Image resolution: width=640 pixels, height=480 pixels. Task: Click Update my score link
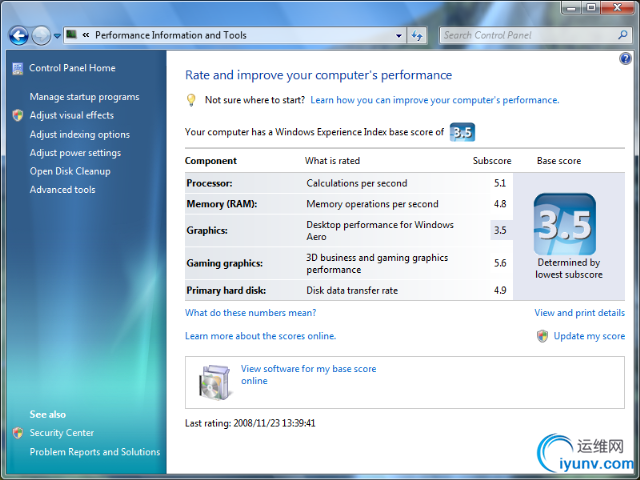pyautogui.click(x=589, y=336)
